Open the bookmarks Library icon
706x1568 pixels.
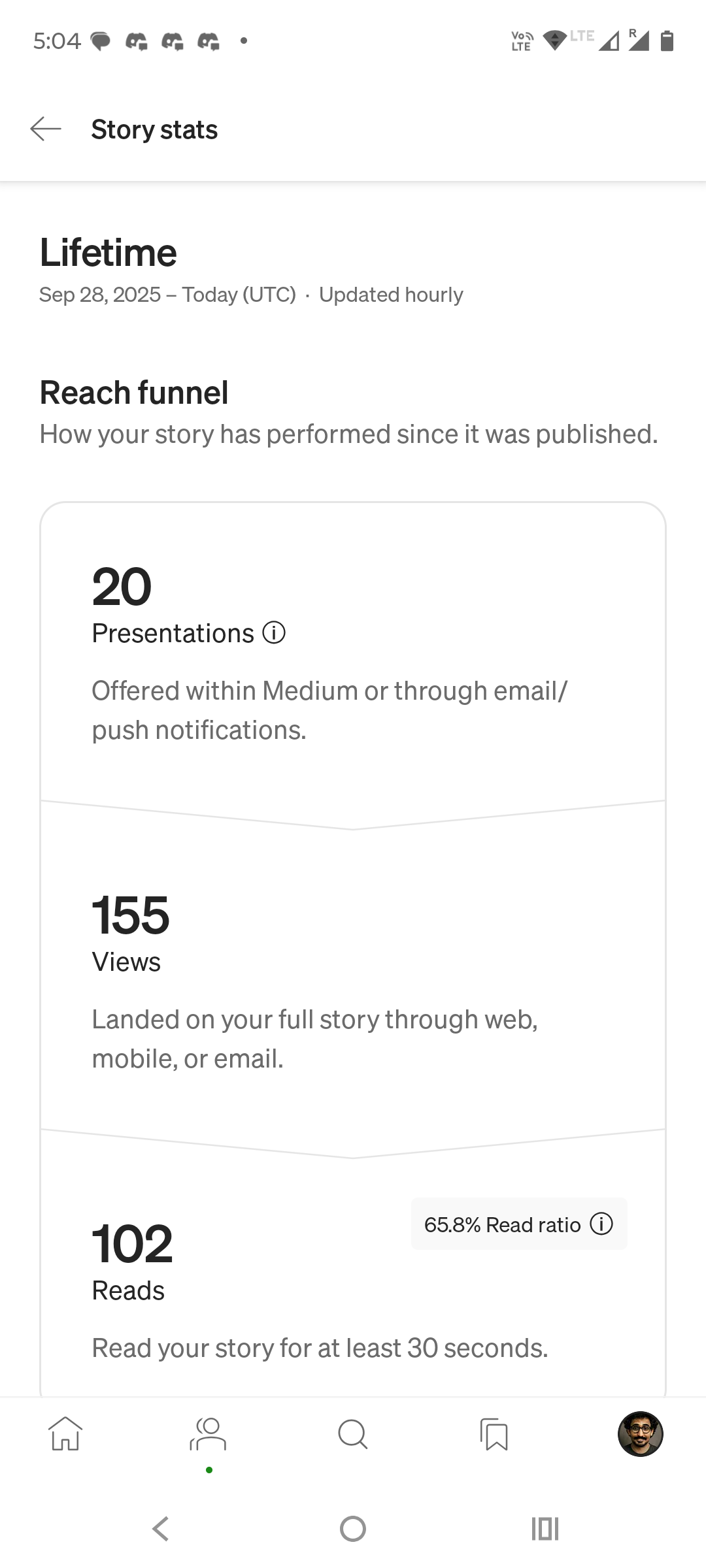495,1433
